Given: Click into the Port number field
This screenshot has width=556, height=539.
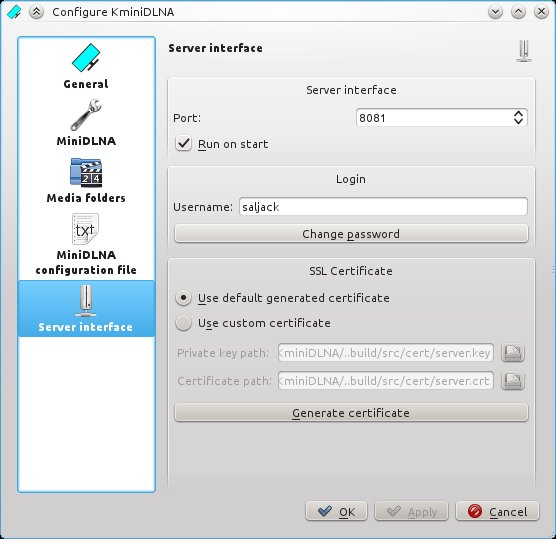Looking at the screenshot, I should pos(435,117).
